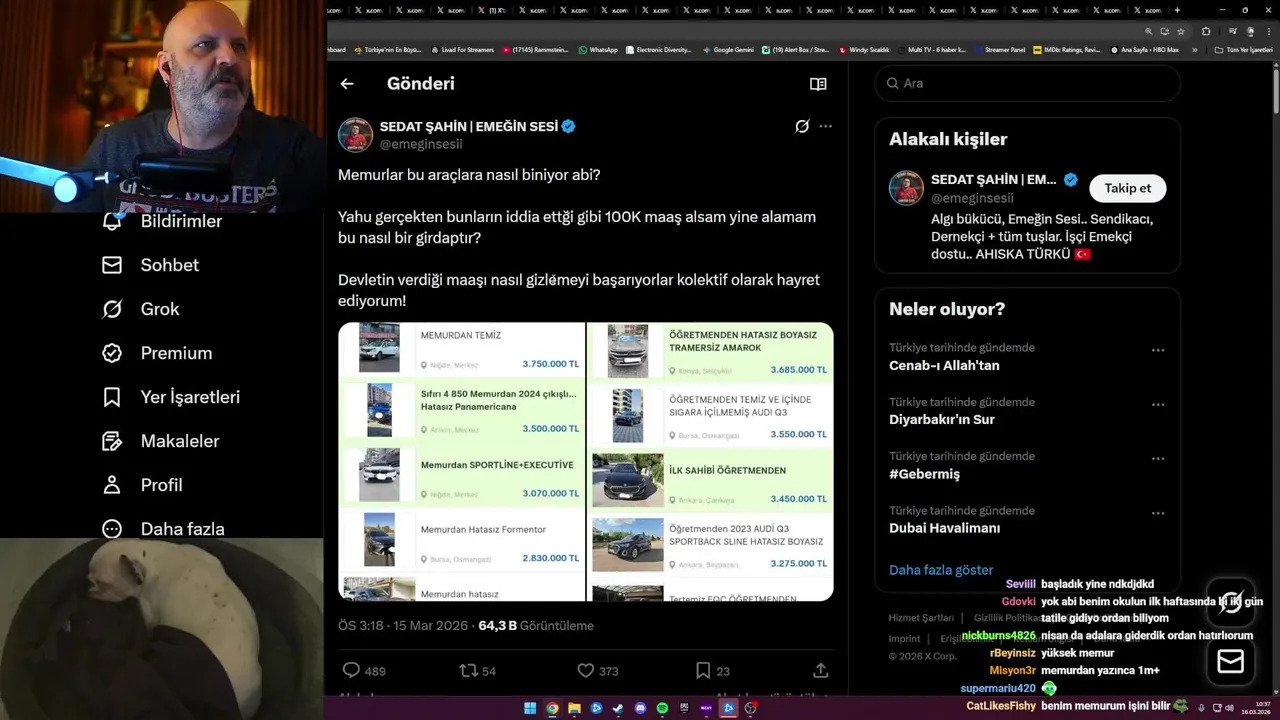Open Spotify from the taskbar
The width and height of the screenshot is (1280, 720).
coord(662,708)
